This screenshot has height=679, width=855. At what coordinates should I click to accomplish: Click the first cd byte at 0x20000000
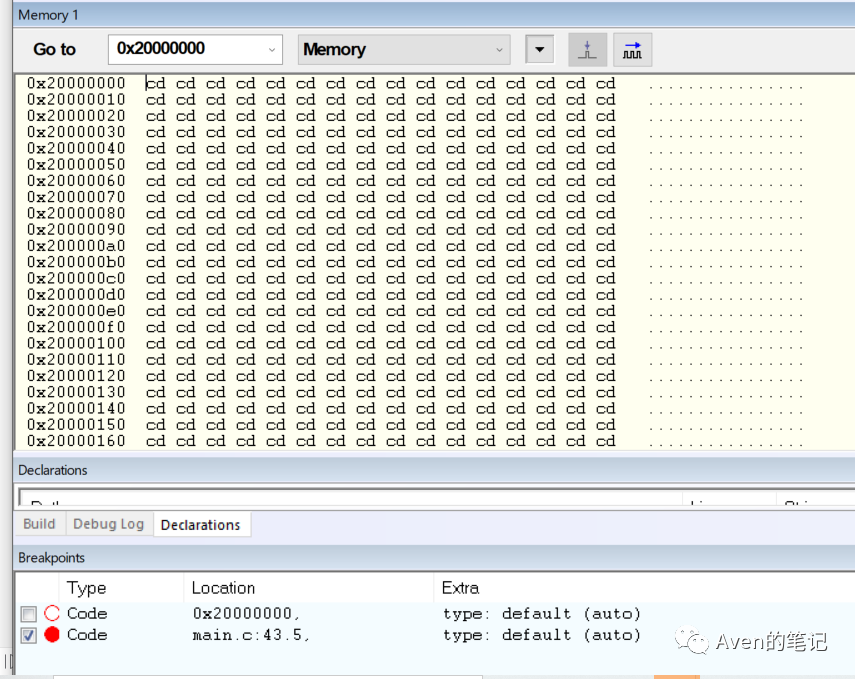tap(155, 83)
